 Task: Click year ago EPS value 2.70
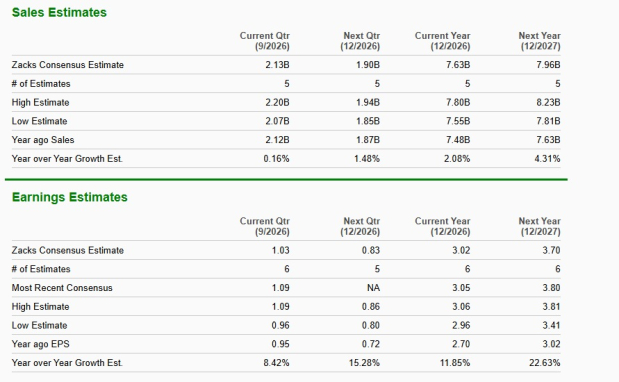pyautogui.click(x=461, y=344)
